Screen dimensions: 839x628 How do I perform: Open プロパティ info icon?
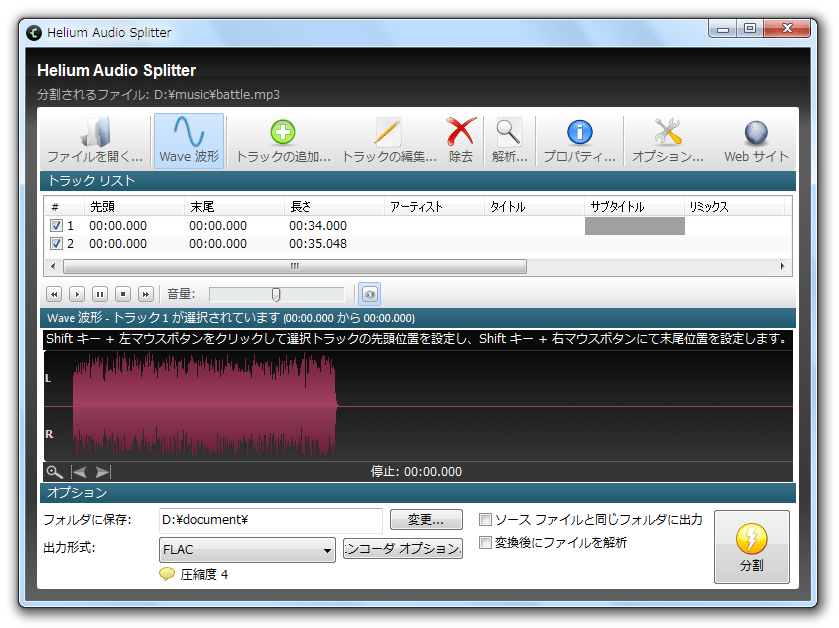pos(579,141)
